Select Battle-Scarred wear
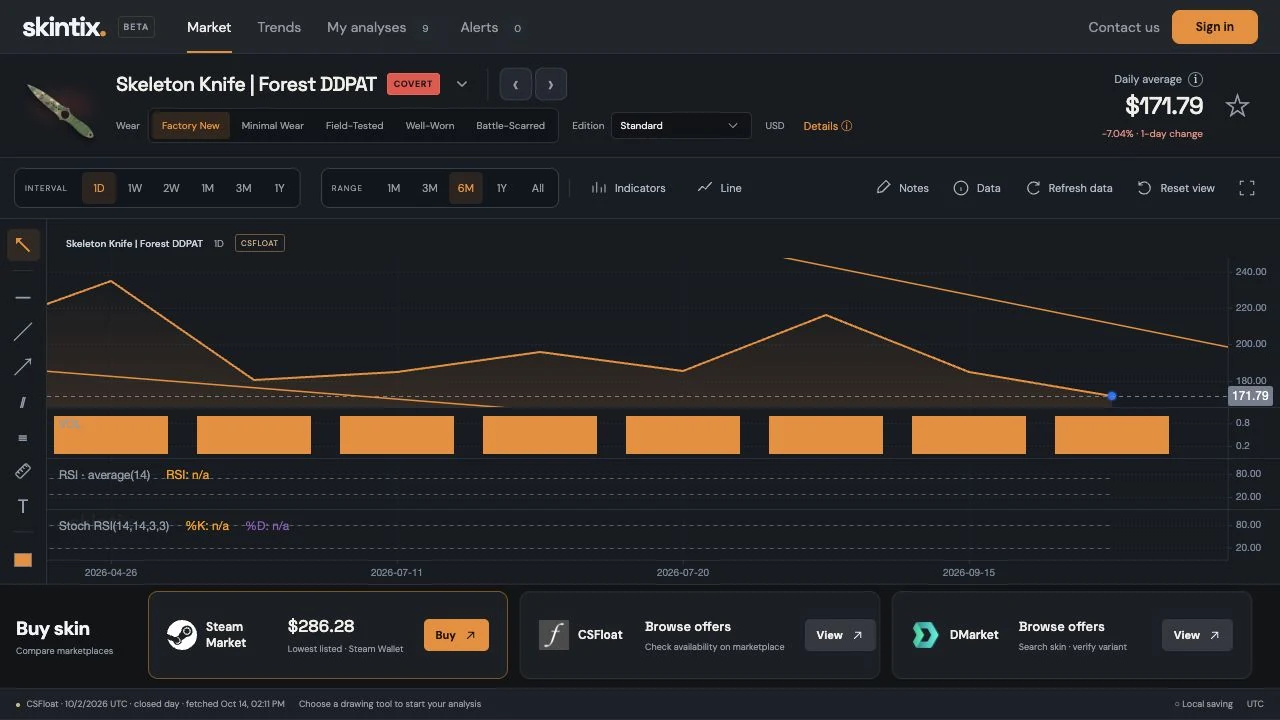Viewport: 1280px width, 720px height. point(510,126)
